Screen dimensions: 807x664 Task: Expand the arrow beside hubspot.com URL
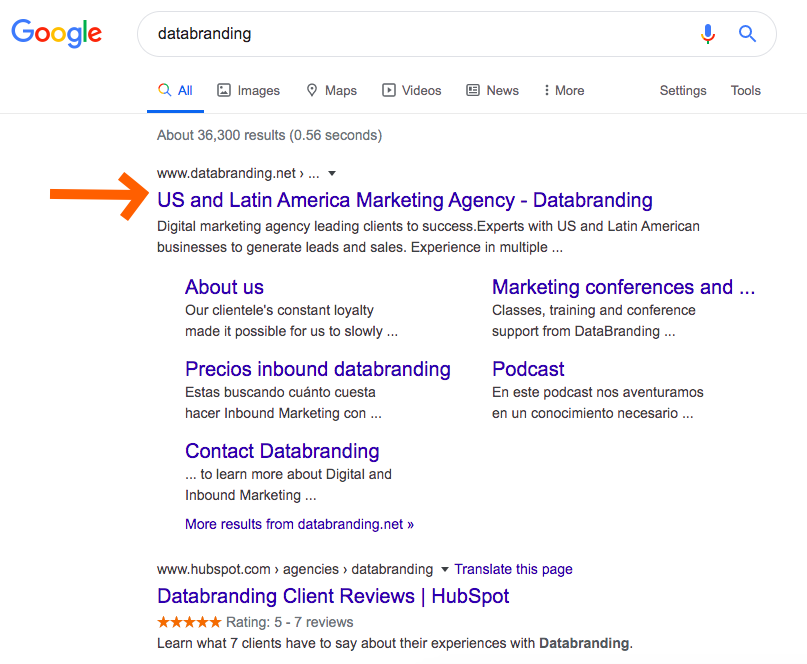tap(443, 570)
